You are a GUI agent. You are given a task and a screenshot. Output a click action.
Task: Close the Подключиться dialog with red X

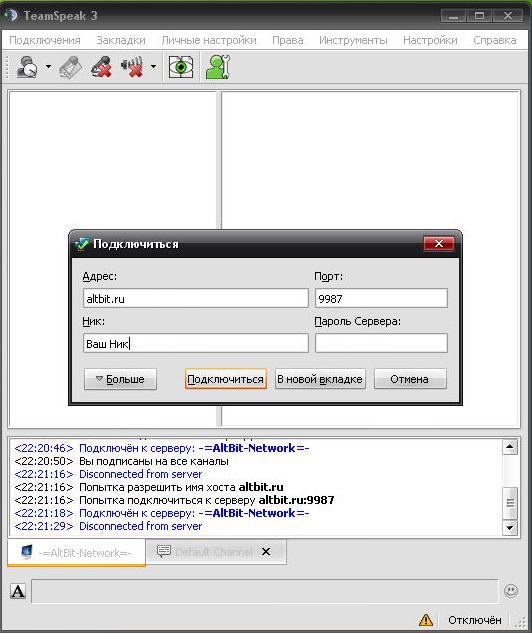(439, 243)
